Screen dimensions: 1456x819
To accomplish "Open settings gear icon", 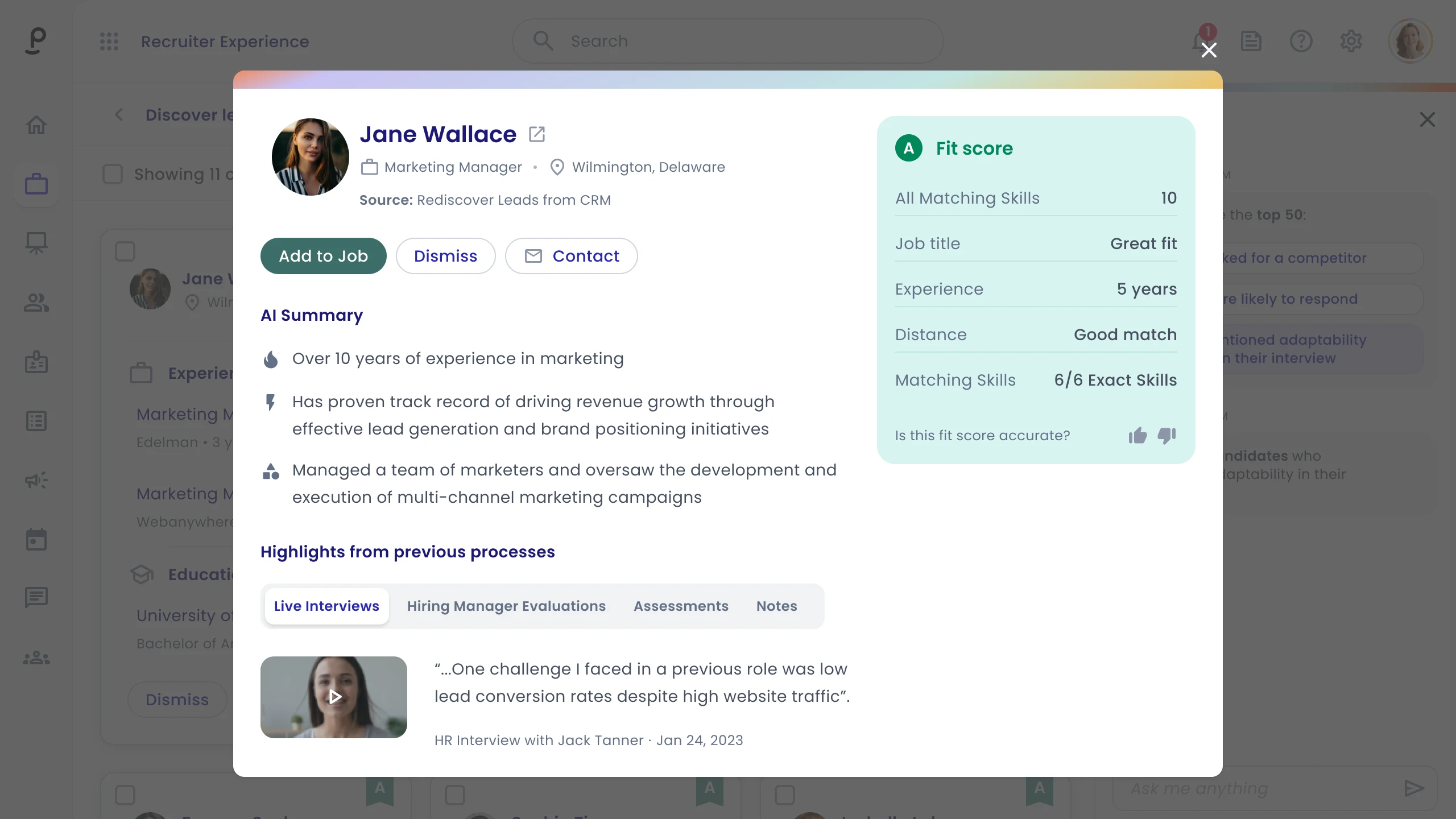I will pos(1351,41).
